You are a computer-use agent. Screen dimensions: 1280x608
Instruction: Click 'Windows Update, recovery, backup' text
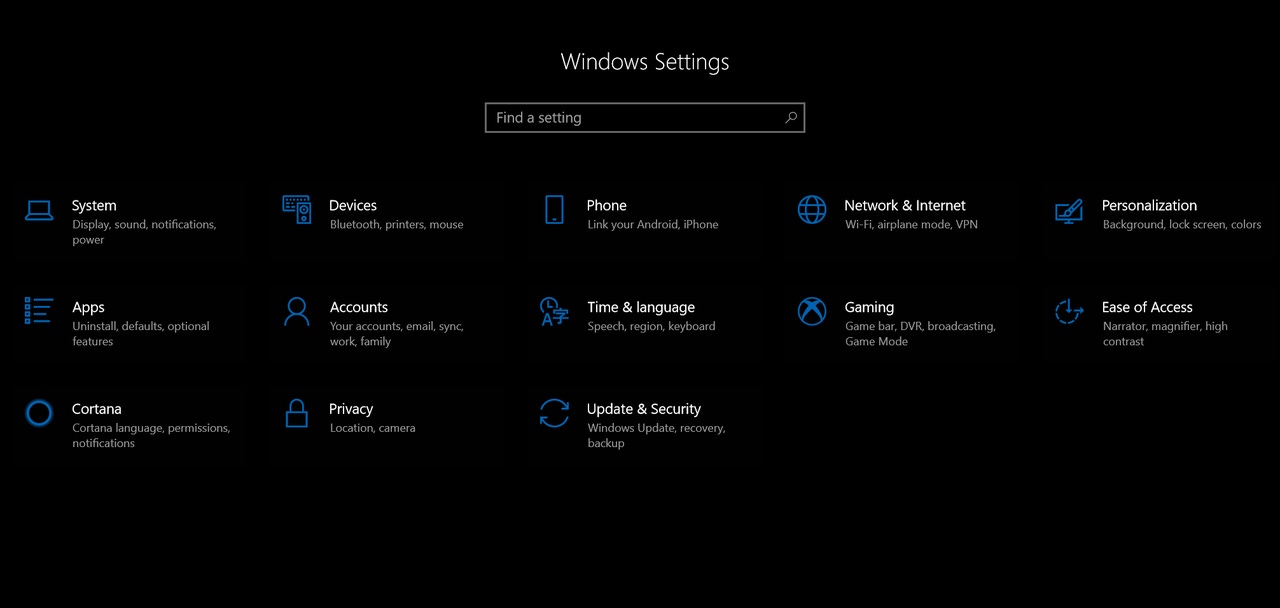coord(656,436)
